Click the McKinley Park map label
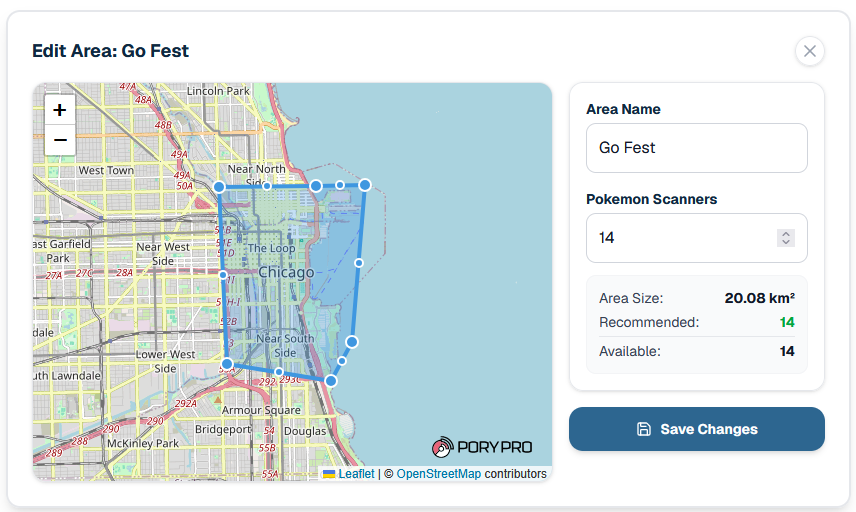856x512 pixels. (x=143, y=443)
